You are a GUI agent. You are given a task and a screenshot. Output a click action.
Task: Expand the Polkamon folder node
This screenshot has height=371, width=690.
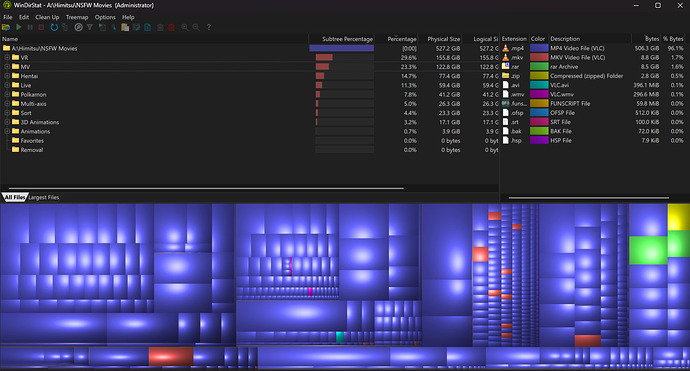7,95
